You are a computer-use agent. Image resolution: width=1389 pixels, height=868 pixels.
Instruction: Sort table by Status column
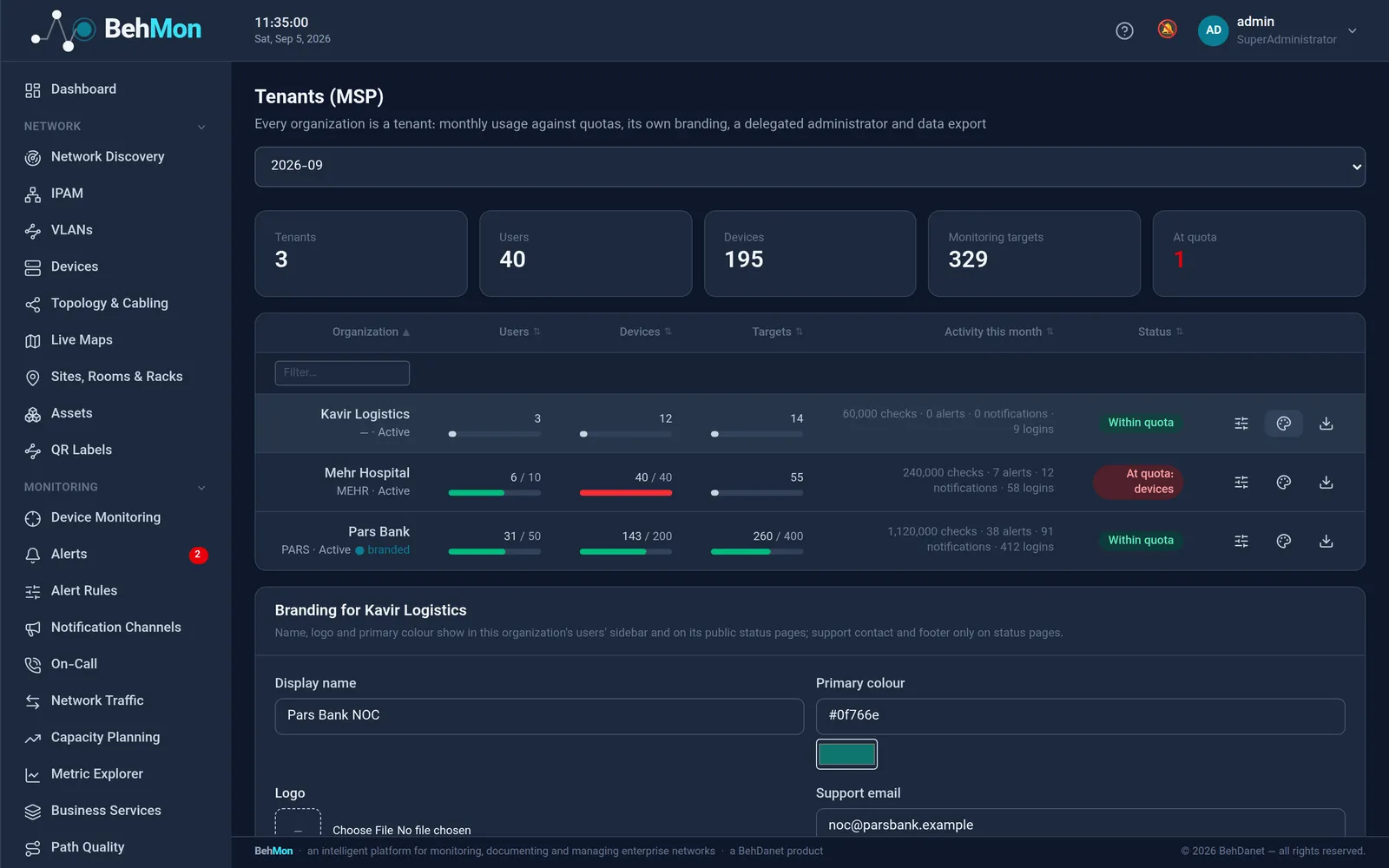pos(1160,332)
